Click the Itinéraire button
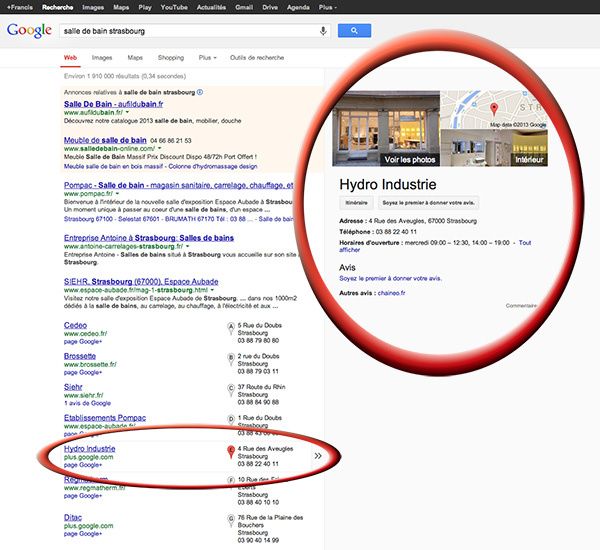Image resolution: width=600 pixels, height=550 pixels. pos(356,203)
